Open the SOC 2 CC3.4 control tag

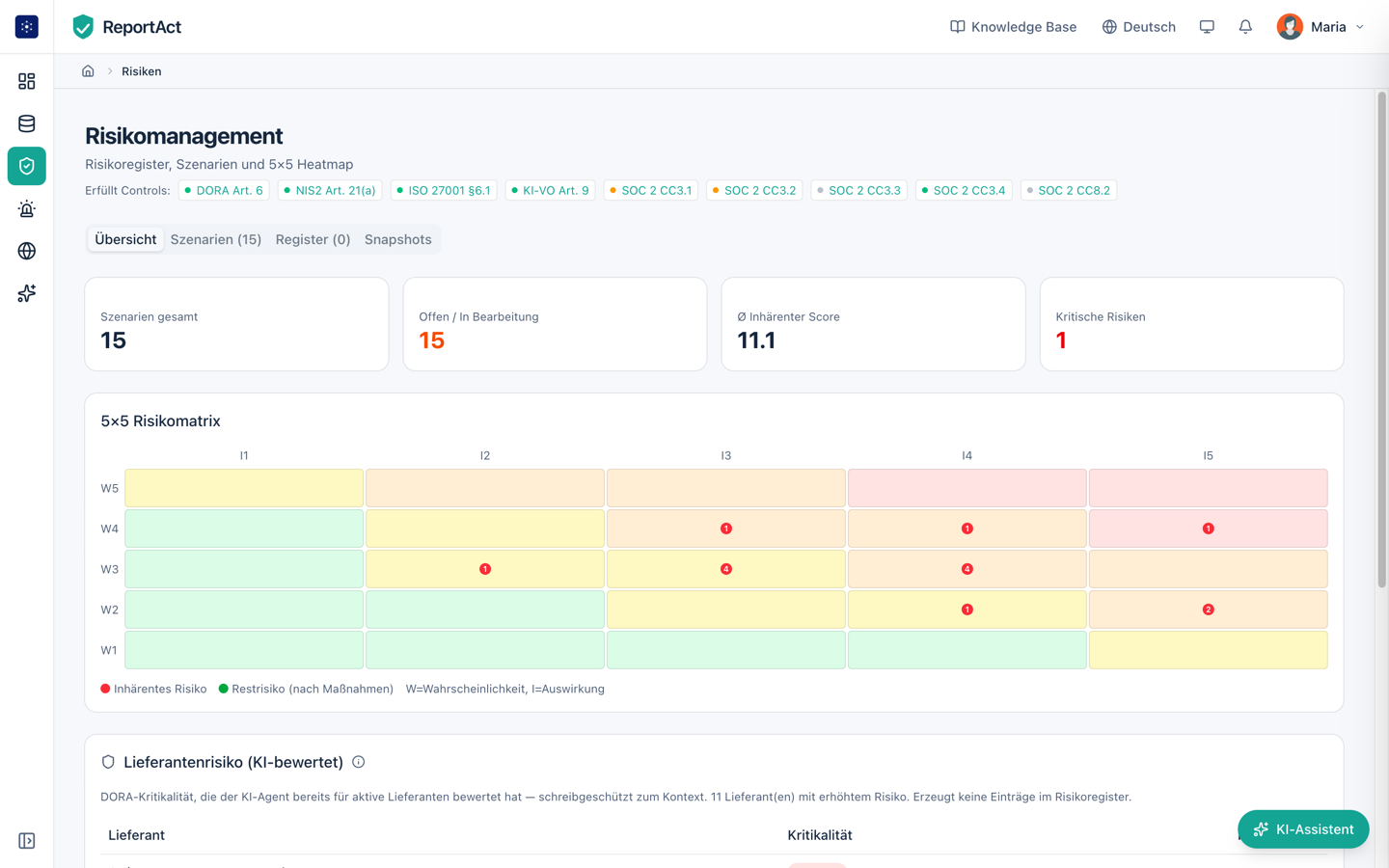click(964, 190)
